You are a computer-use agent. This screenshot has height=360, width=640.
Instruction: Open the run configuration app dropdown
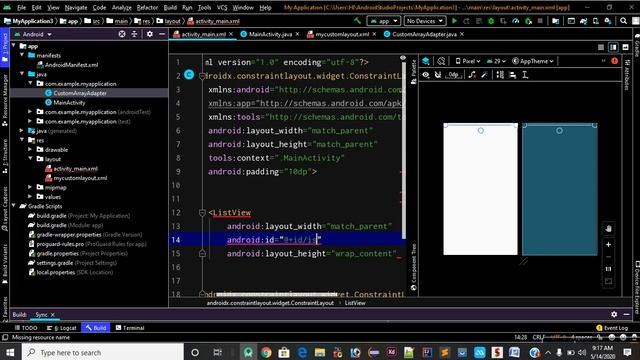(384, 21)
